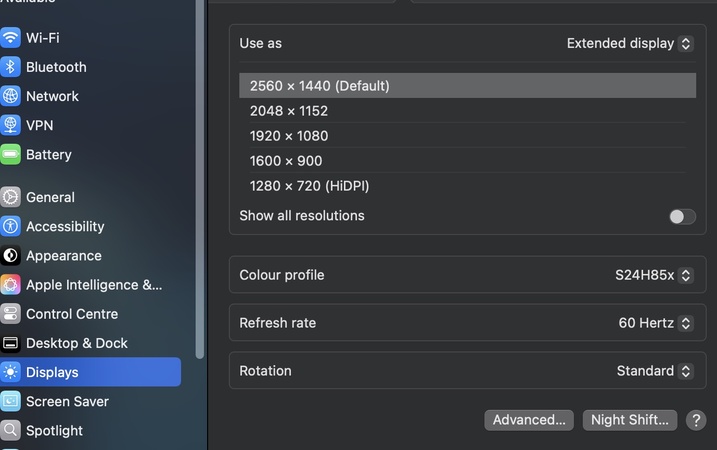Open the Wi-Fi label in sidebar
Screen dimensions: 717x450
pyautogui.click(x=43, y=38)
